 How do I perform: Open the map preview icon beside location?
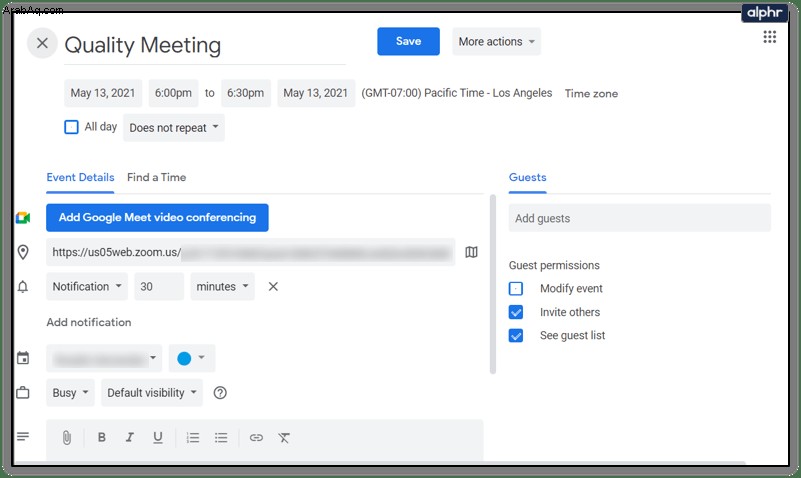[x=471, y=252]
